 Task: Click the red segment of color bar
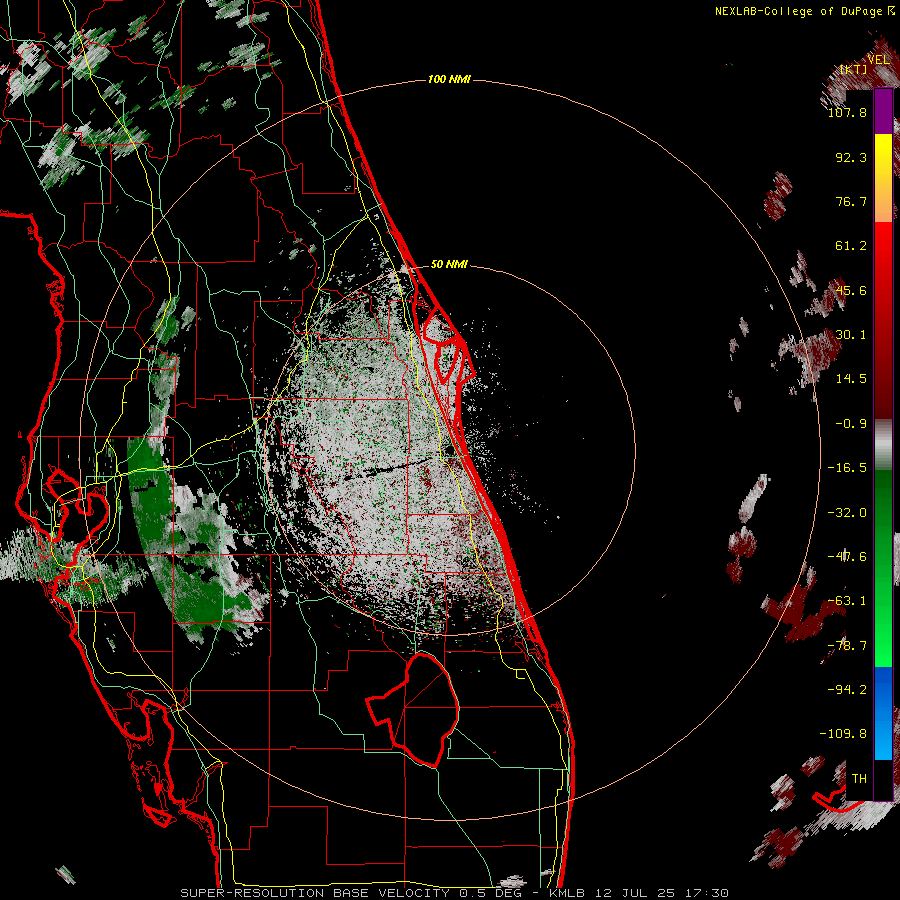click(883, 320)
